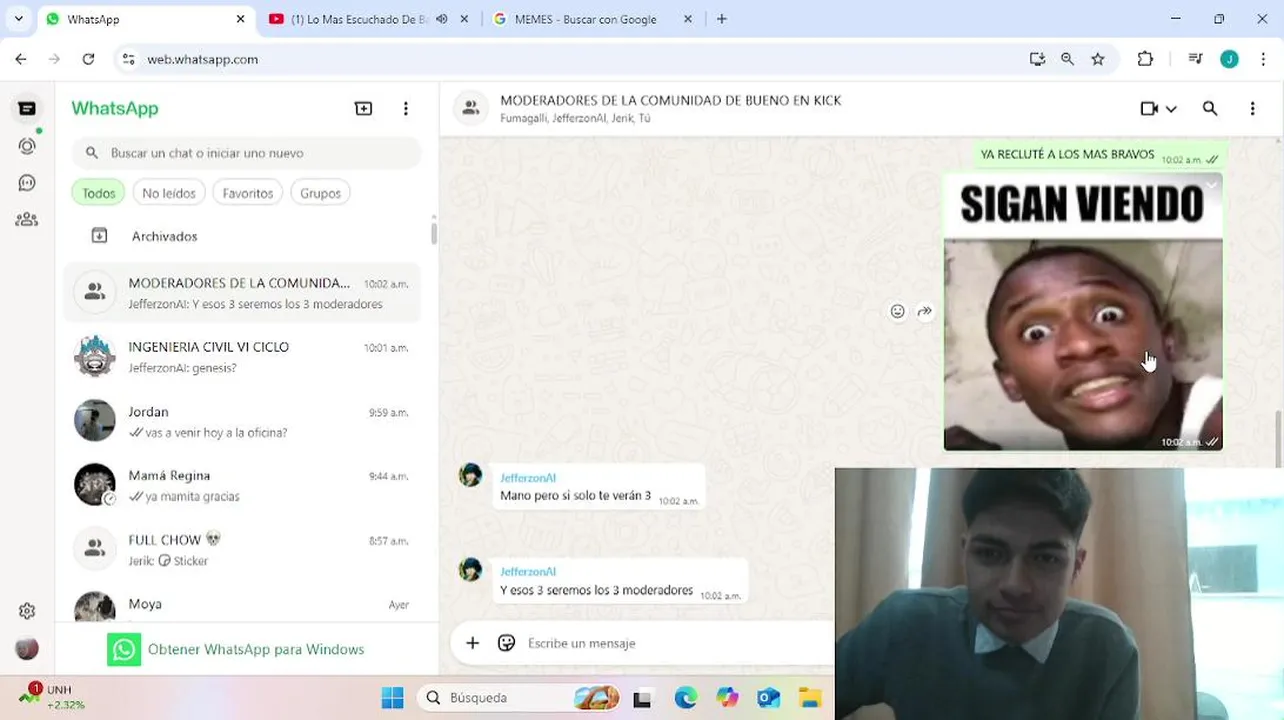Go back in browser history
The image size is (1284, 720).
tap(21, 59)
